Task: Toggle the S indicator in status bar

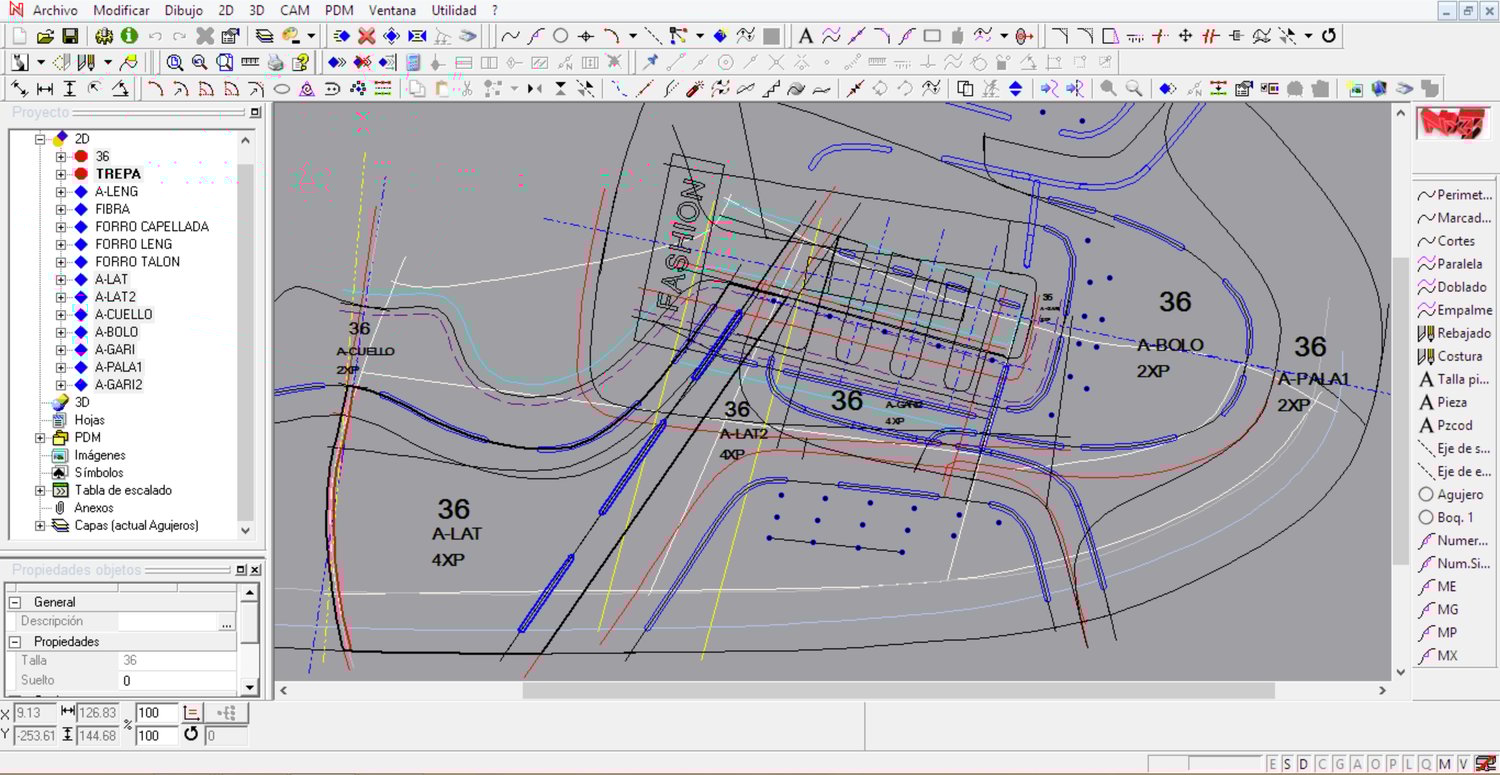Action: coord(1287,764)
